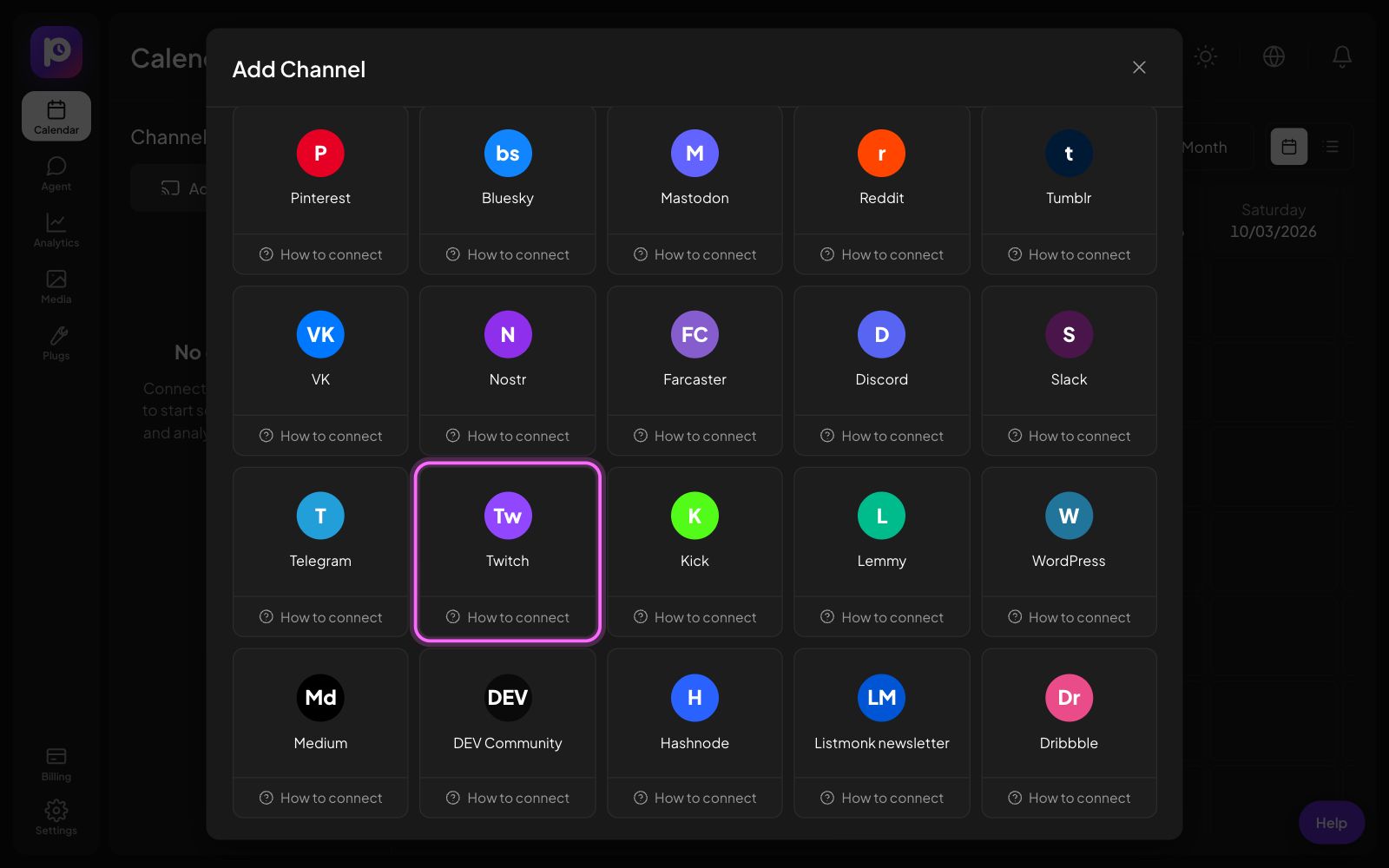Open the notifications bell
This screenshot has height=868, width=1389.
(x=1342, y=56)
